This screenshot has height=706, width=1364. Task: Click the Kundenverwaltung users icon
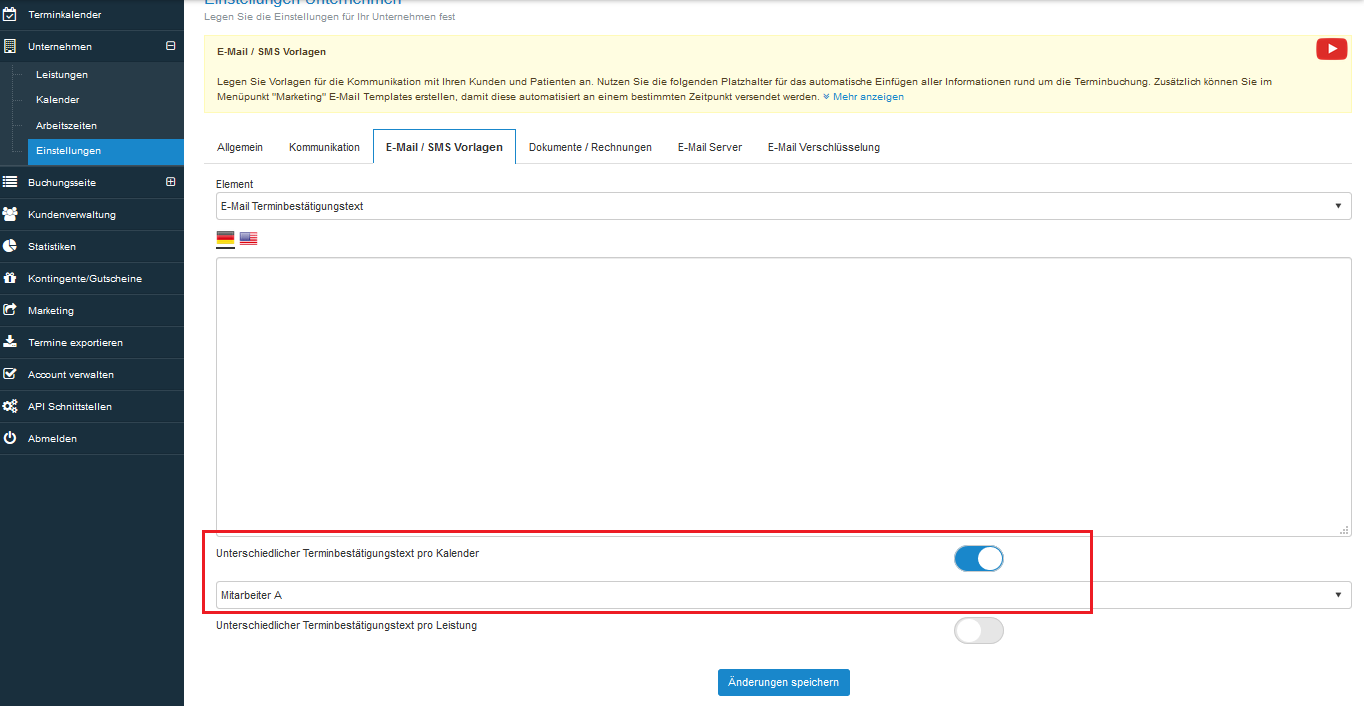[10, 214]
